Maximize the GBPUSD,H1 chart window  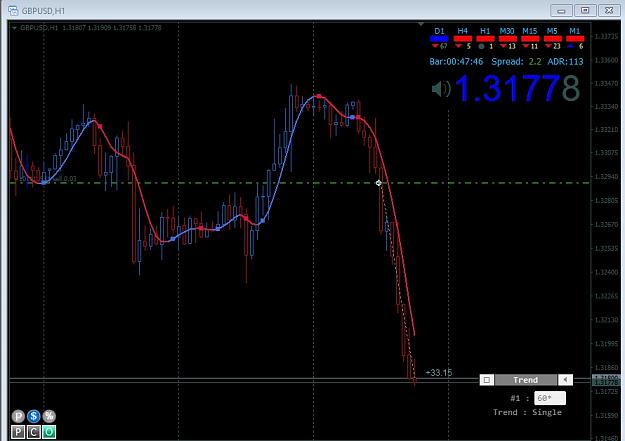pos(585,11)
